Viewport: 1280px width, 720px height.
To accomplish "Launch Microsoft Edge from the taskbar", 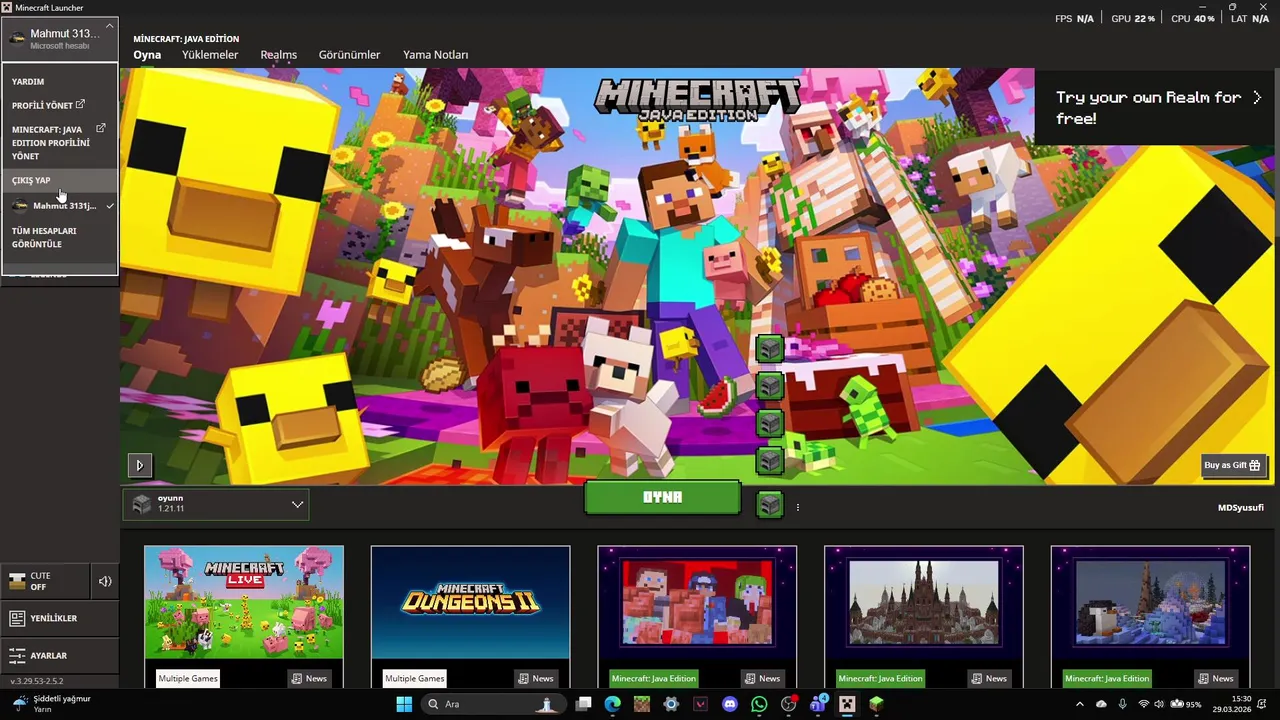I will [x=613, y=704].
